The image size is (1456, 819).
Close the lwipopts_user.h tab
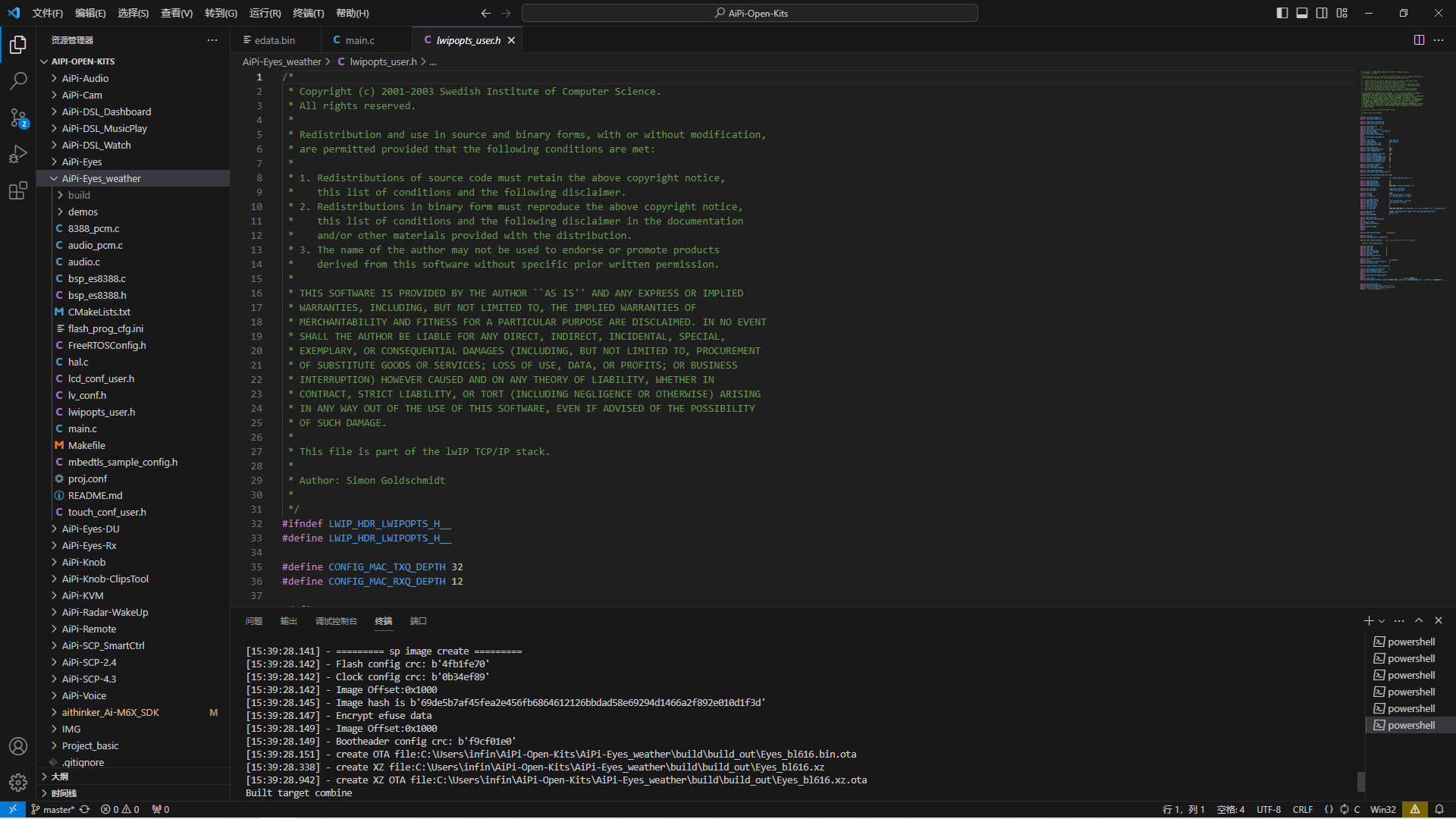(x=511, y=40)
